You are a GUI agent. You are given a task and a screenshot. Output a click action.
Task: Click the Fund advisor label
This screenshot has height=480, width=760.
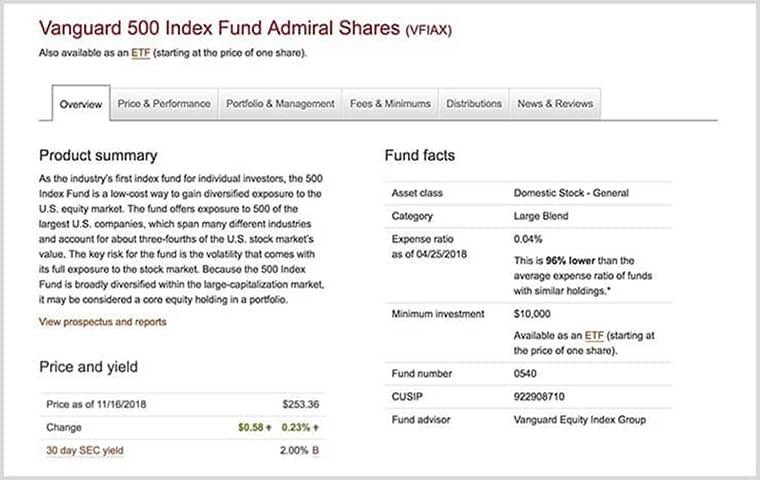tap(421, 420)
